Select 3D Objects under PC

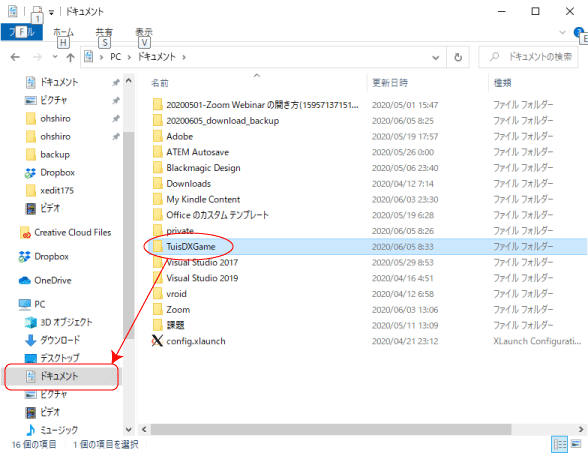pos(59,322)
